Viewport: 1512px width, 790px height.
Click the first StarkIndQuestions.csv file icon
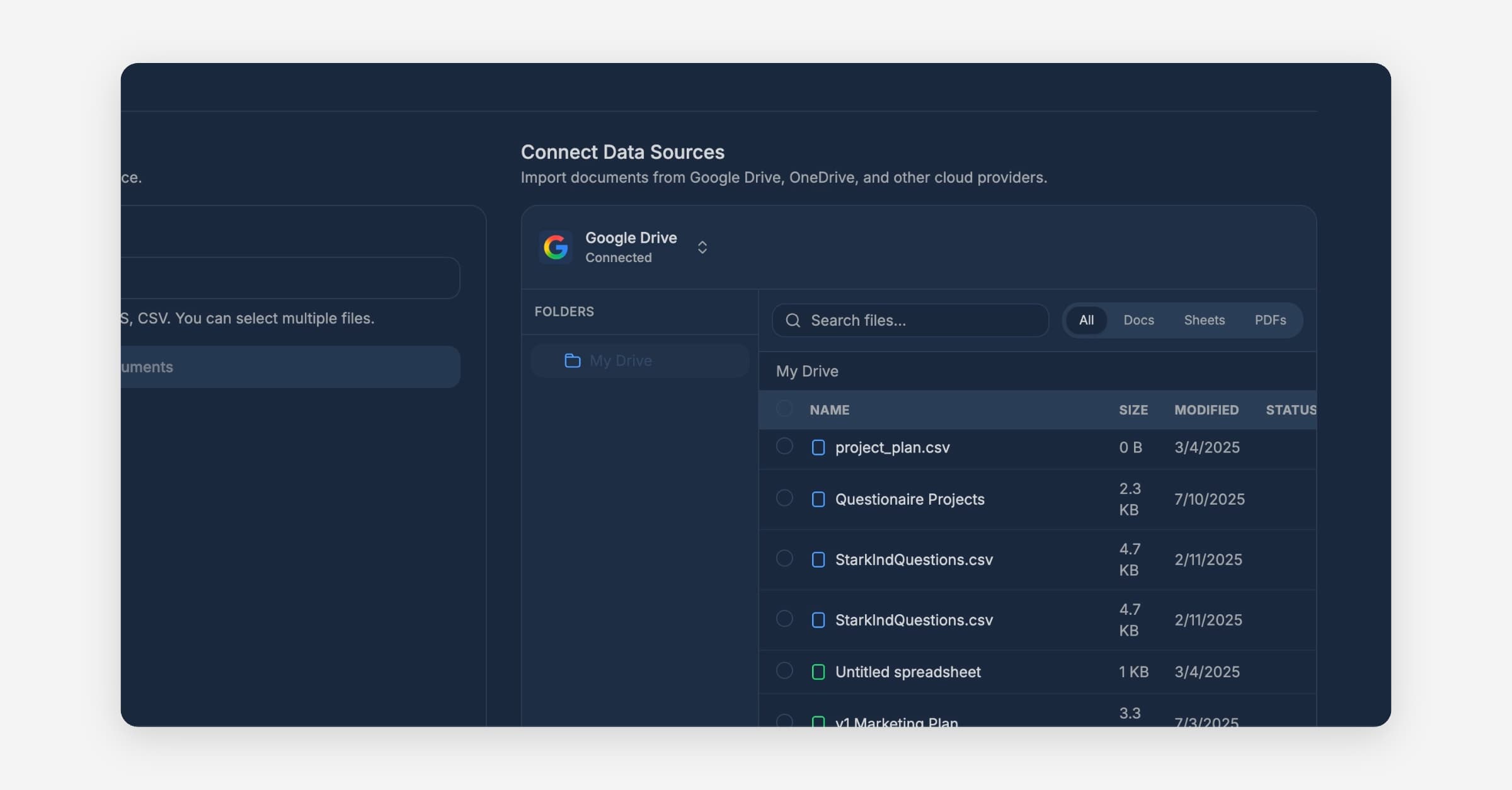coord(818,559)
